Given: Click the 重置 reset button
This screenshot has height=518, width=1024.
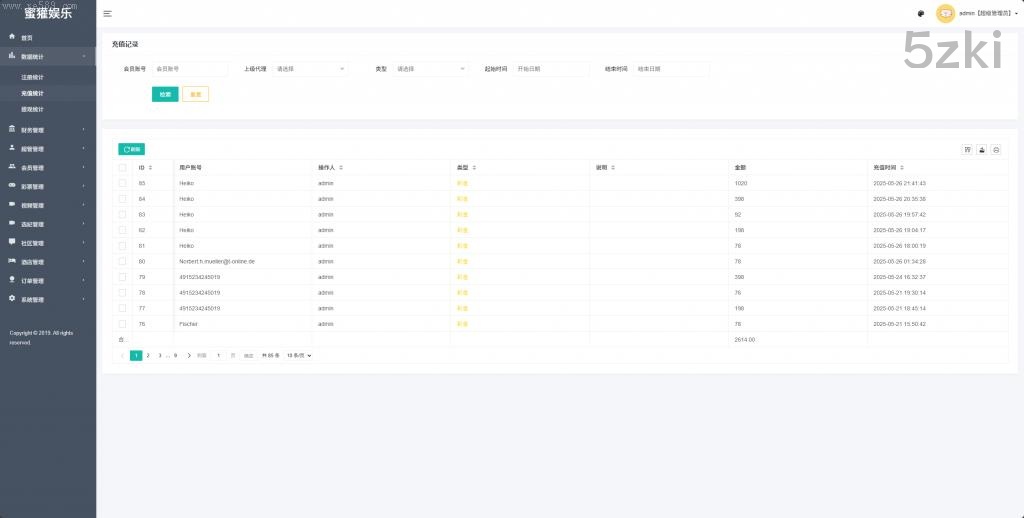Looking at the screenshot, I should point(195,94).
